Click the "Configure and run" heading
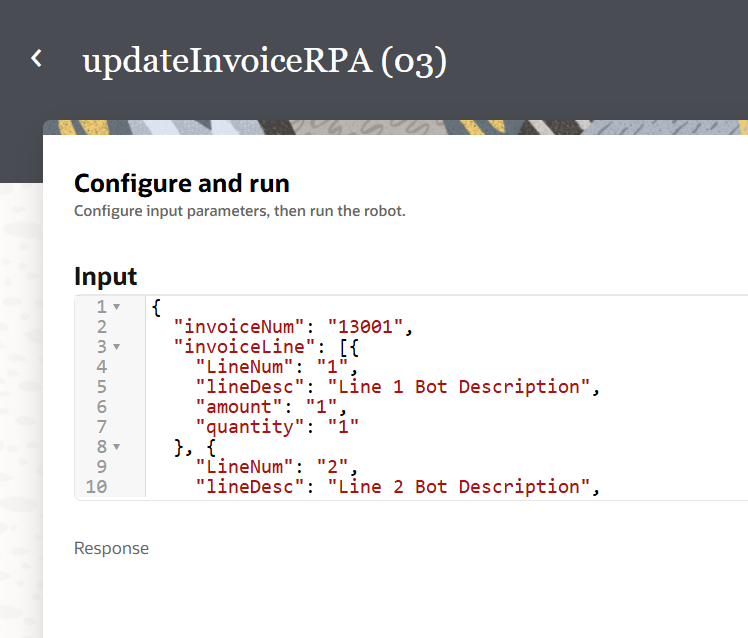 (182, 184)
